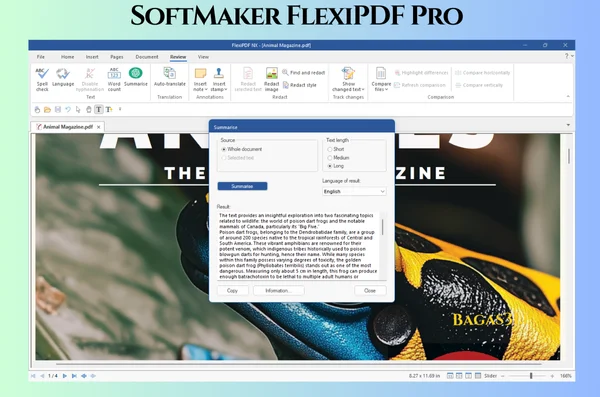Go back to previous view arrow
The height and width of the screenshot is (397, 600).
[x=84, y=376]
